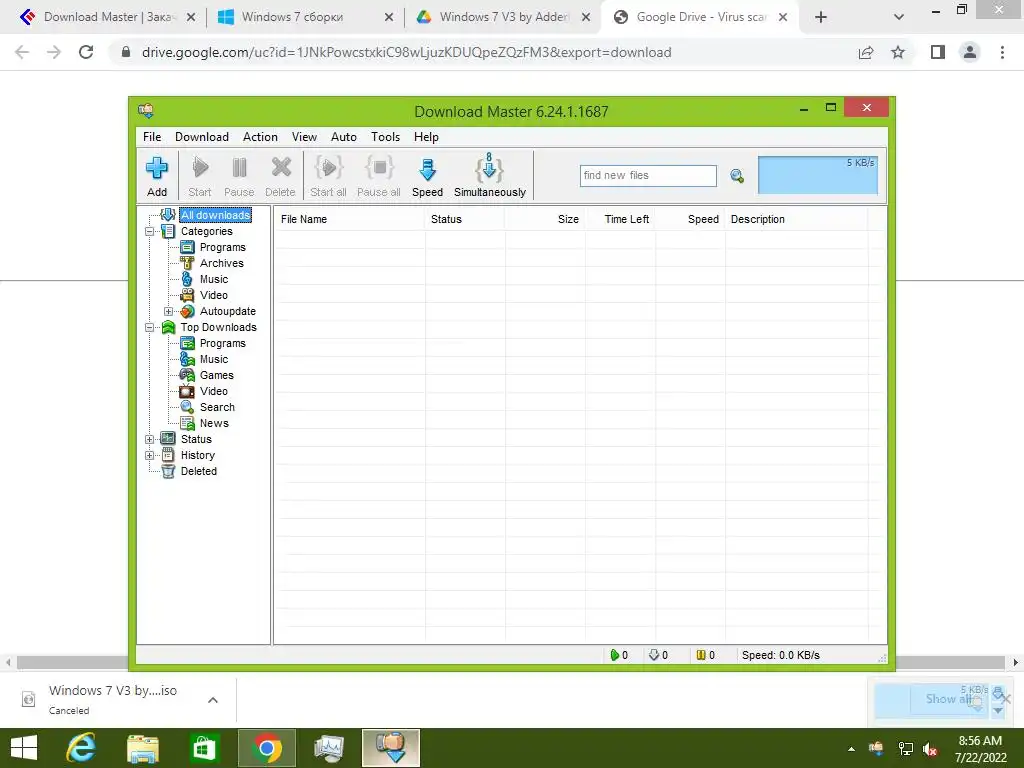Open the Speed toolbar button

coord(427,175)
